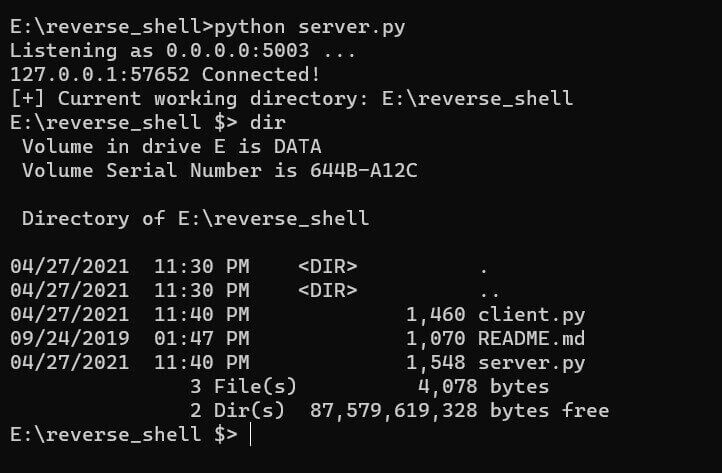Click the single-dot current directory entry

(484, 267)
